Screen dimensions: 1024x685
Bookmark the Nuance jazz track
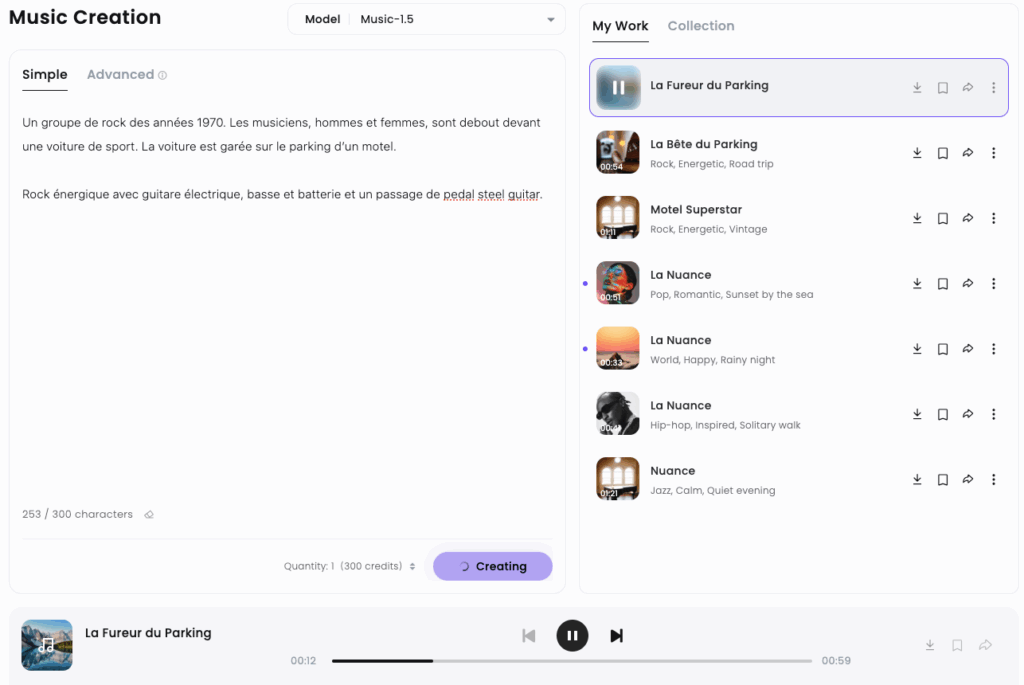coord(942,480)
